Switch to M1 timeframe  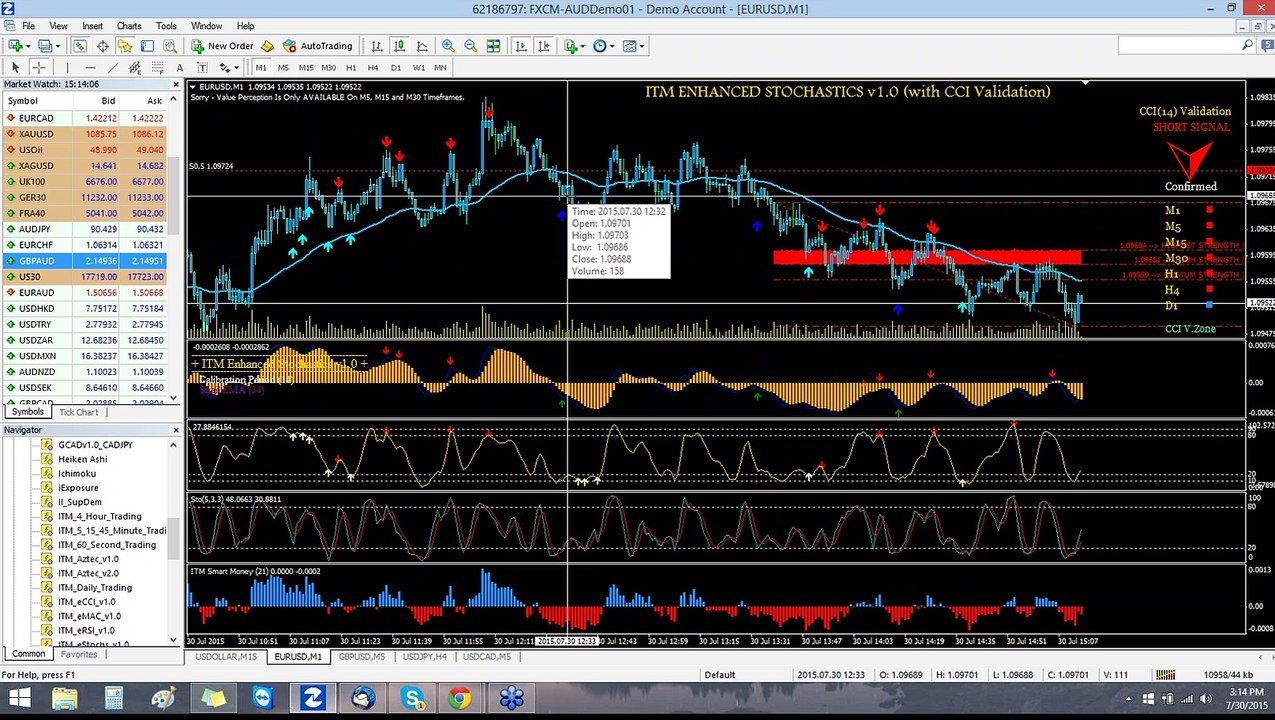coord(261,67)
